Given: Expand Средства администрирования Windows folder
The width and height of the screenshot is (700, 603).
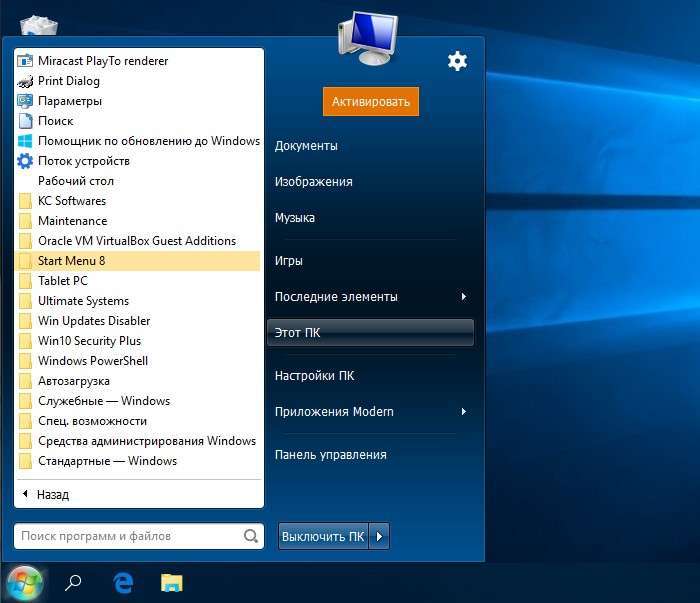Looking at the screenshot, I should [138, 441].
